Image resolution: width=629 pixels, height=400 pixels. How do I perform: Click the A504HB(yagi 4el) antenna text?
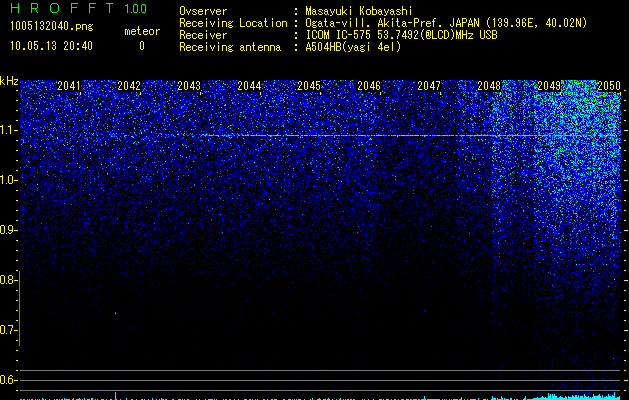pyautogui.click(x=353, y=47)
